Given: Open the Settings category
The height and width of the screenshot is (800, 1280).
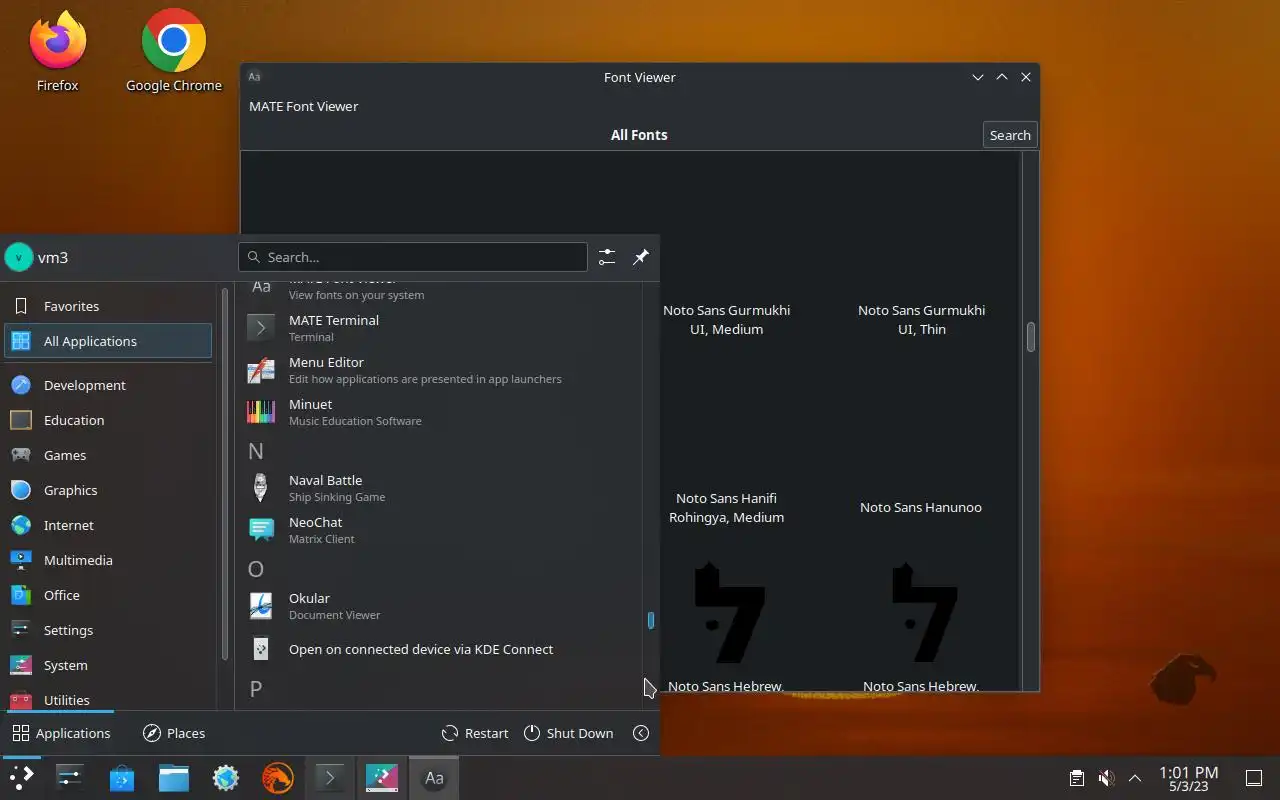Looking at the screenshot, I should point(108,630).
